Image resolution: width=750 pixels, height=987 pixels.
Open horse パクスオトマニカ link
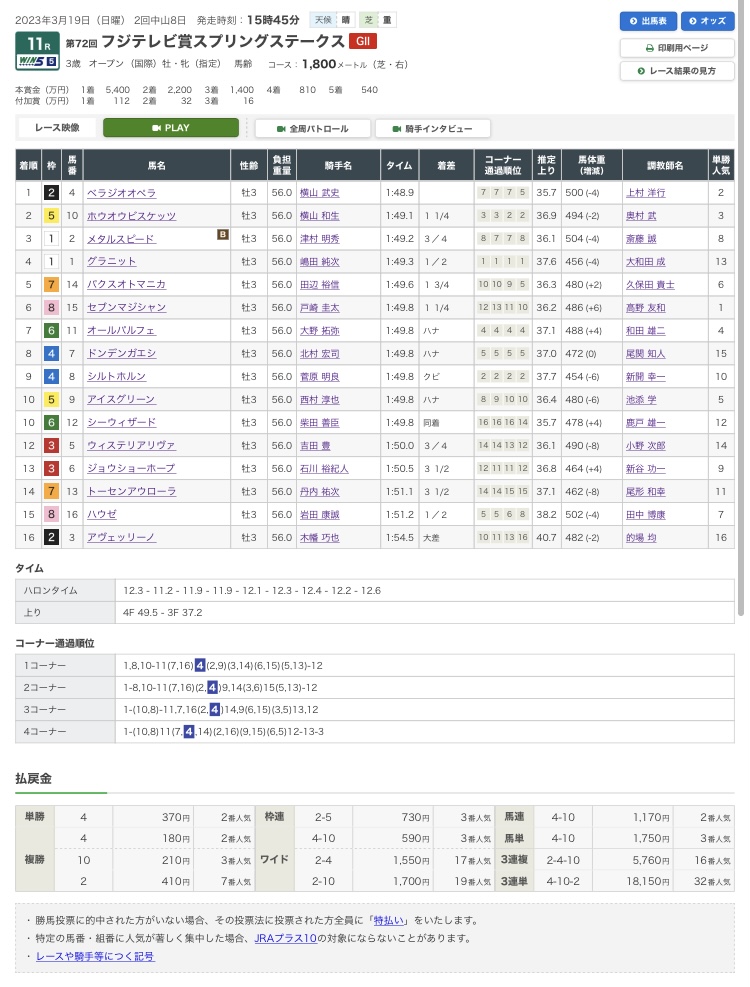pyautogui.click(x=127, y=285)
